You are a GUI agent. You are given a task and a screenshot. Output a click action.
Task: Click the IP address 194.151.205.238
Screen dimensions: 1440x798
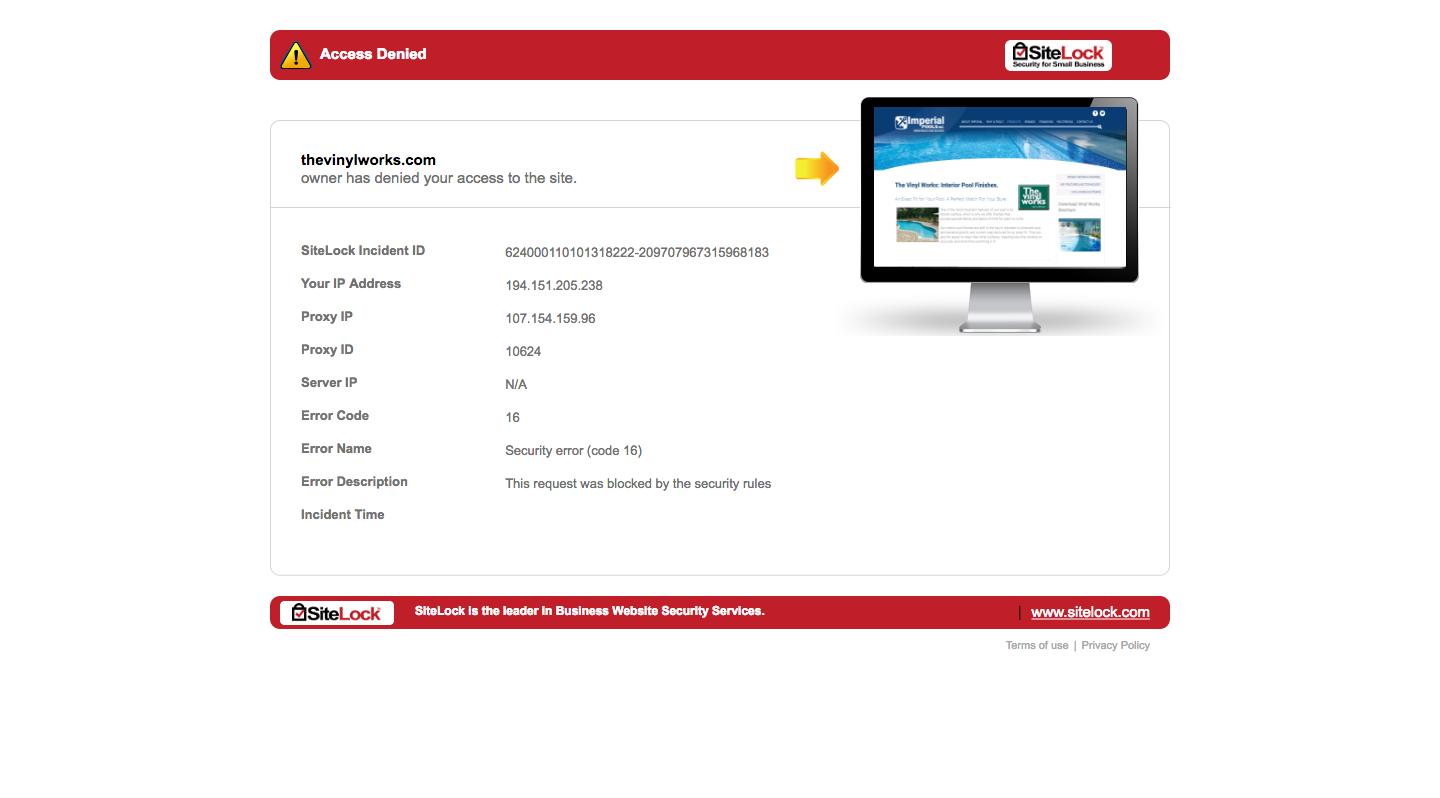(554, 286)
